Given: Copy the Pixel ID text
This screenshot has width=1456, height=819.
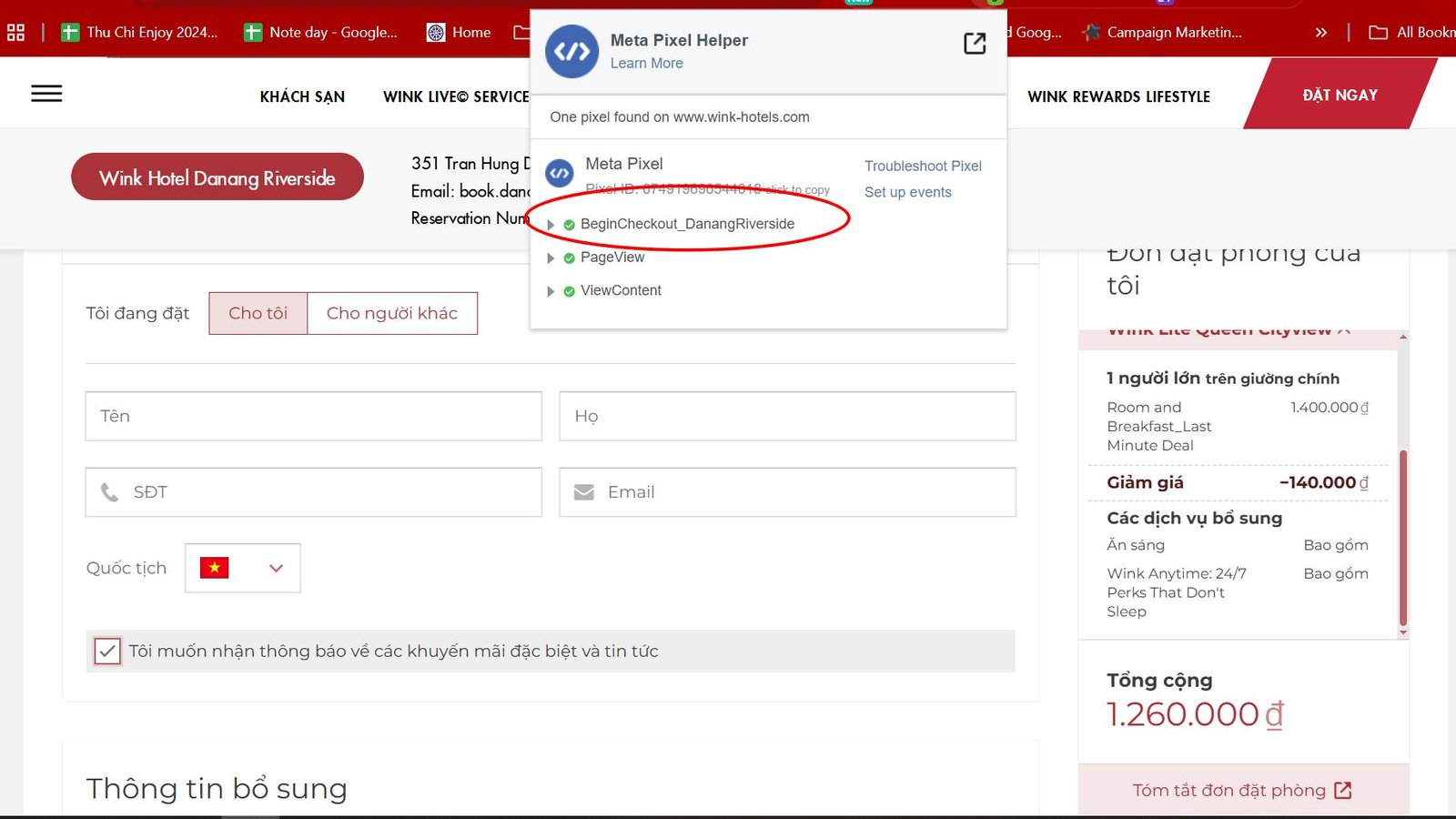Looking at the screenshot, I should point(707,189).
